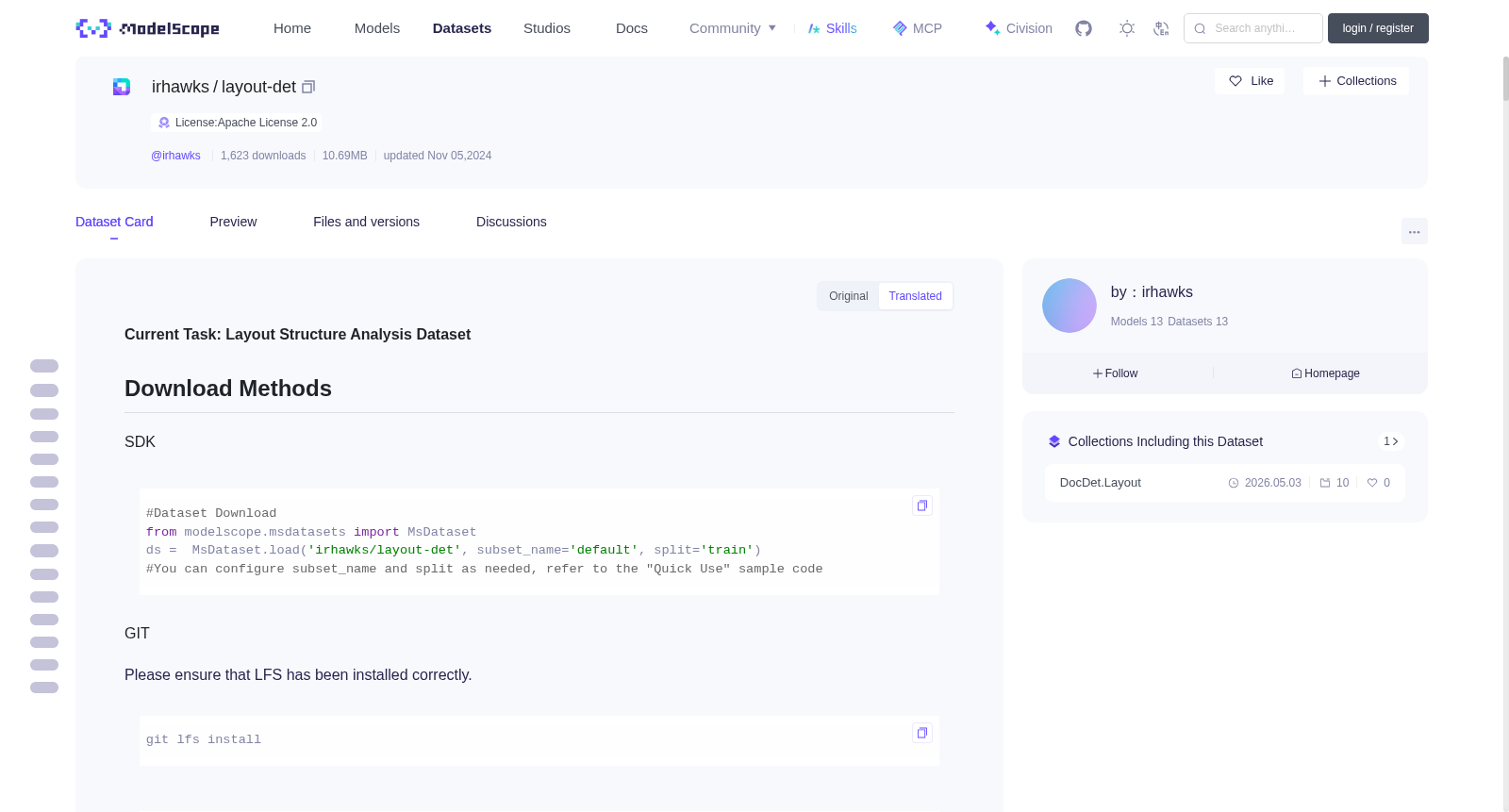The image size is (1509, 812).
Task: Click the collection's item count 10
Action: (1335, 483)
